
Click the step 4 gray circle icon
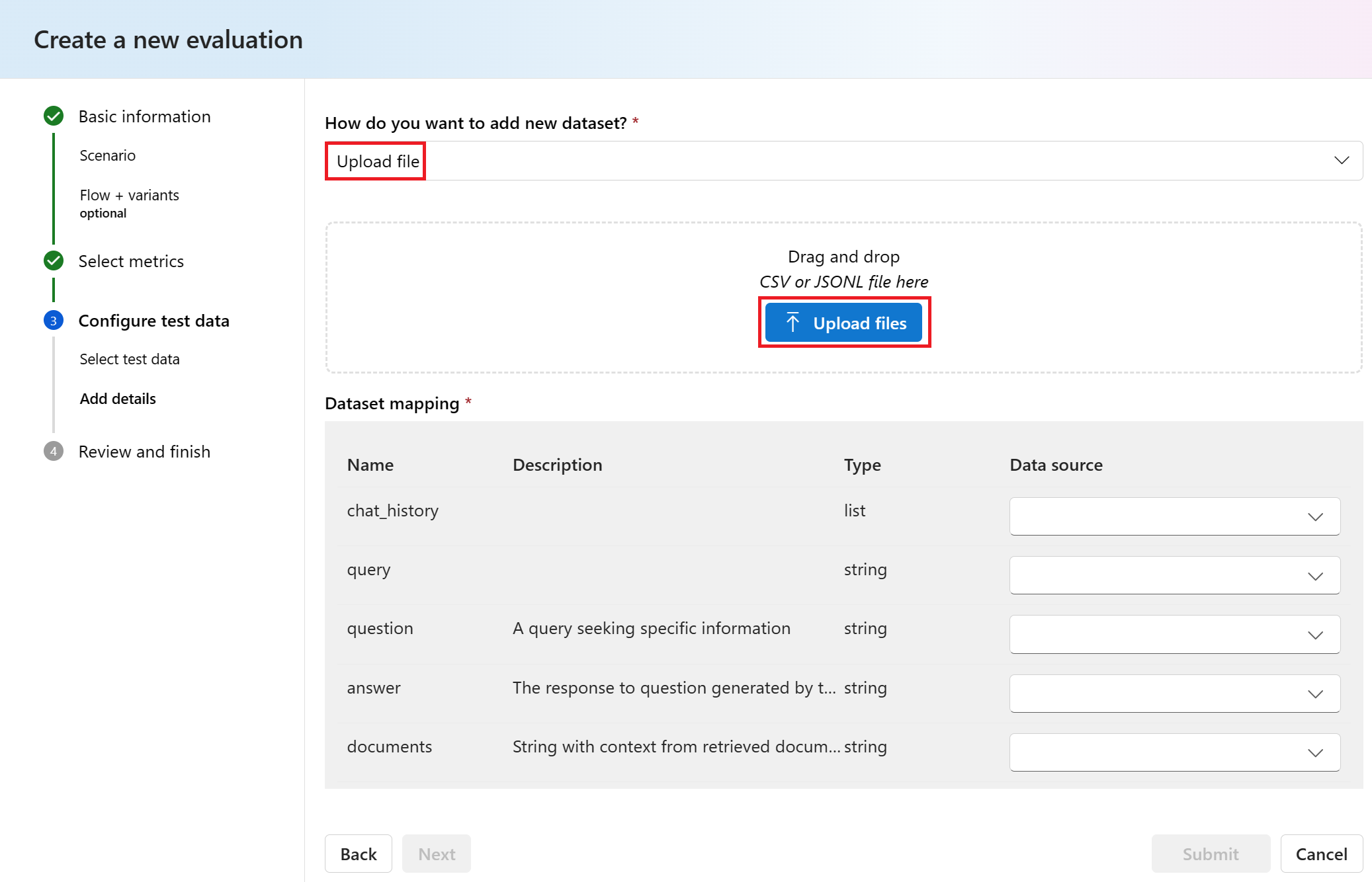point(54,452)
